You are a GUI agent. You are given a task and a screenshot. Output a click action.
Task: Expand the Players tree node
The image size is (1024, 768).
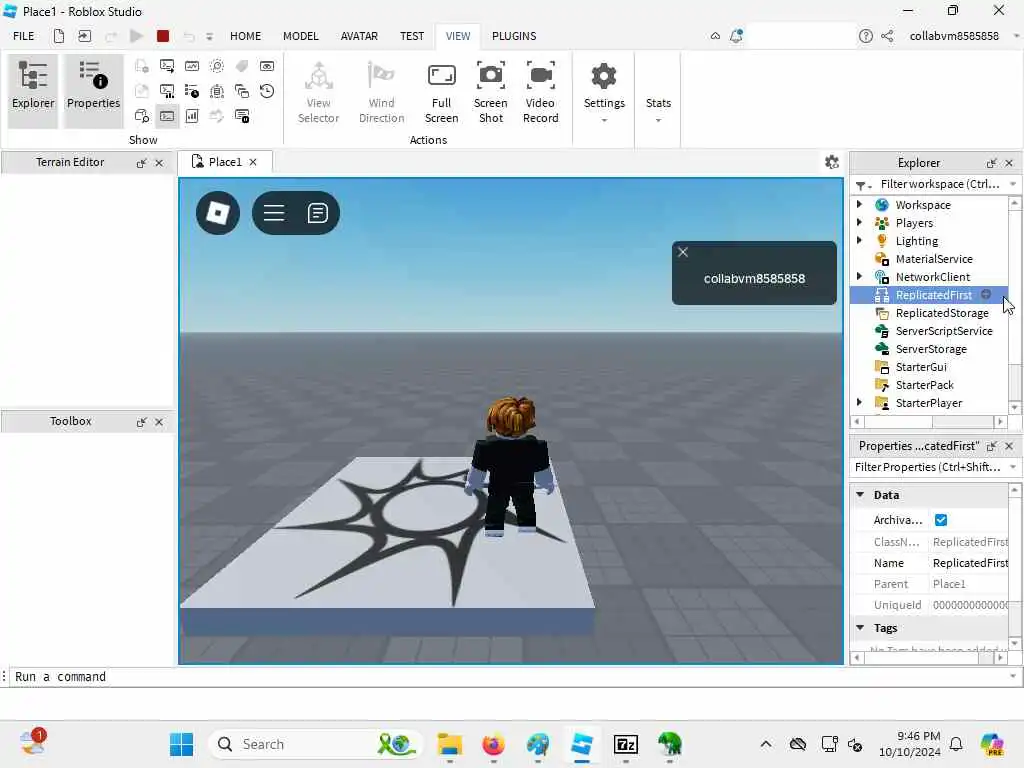(x=859, y=223)
